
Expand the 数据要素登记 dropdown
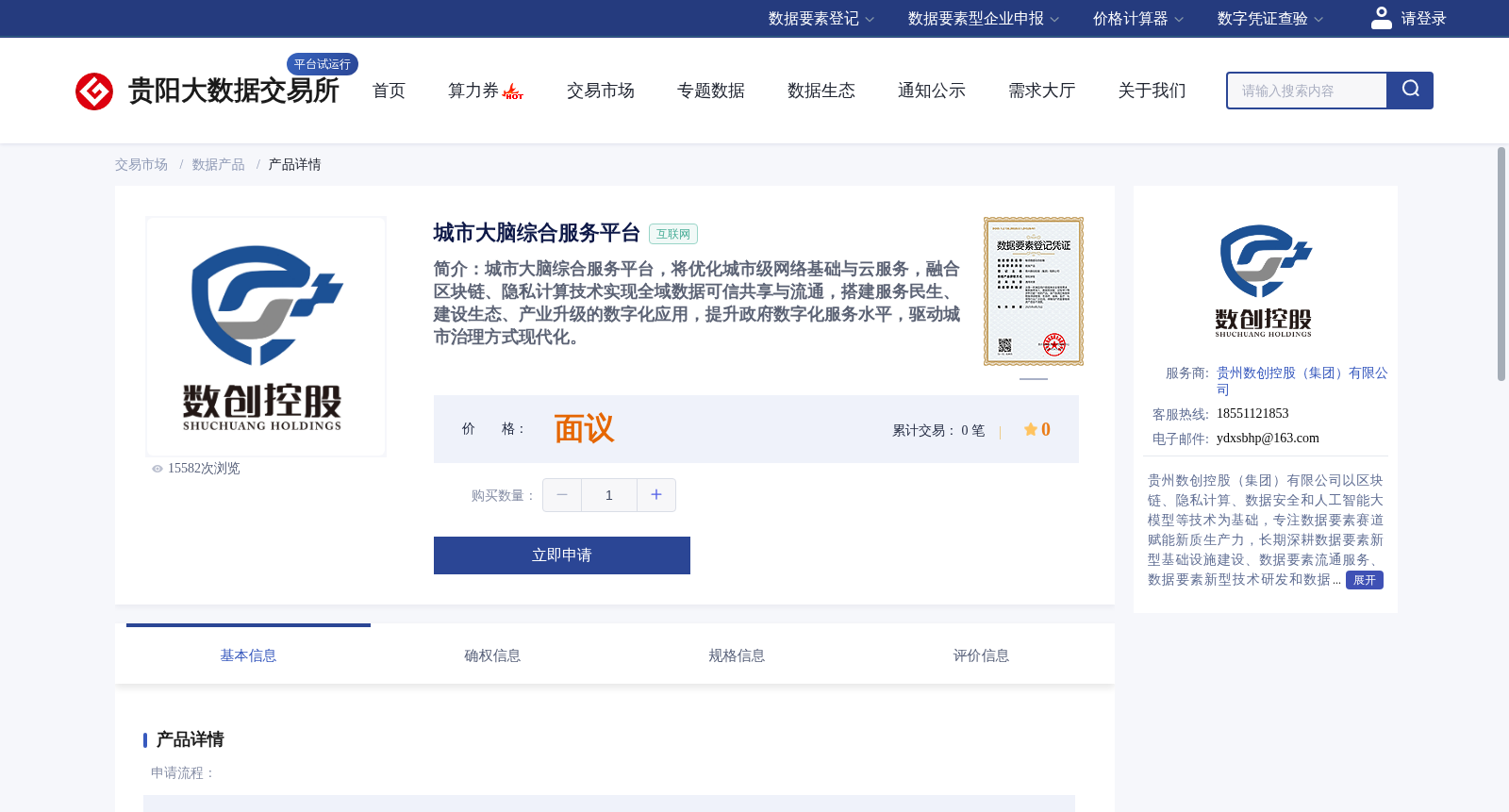pyautogui.click(x=821, y=19)
